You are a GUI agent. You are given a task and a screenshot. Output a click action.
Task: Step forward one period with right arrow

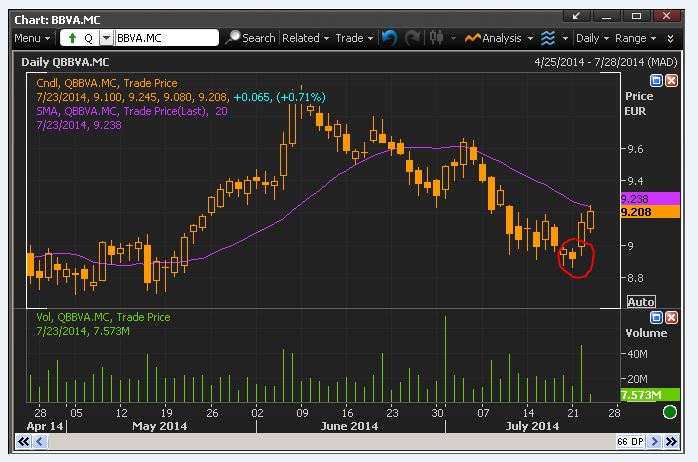pyautogui.click(x=654, y=442)
